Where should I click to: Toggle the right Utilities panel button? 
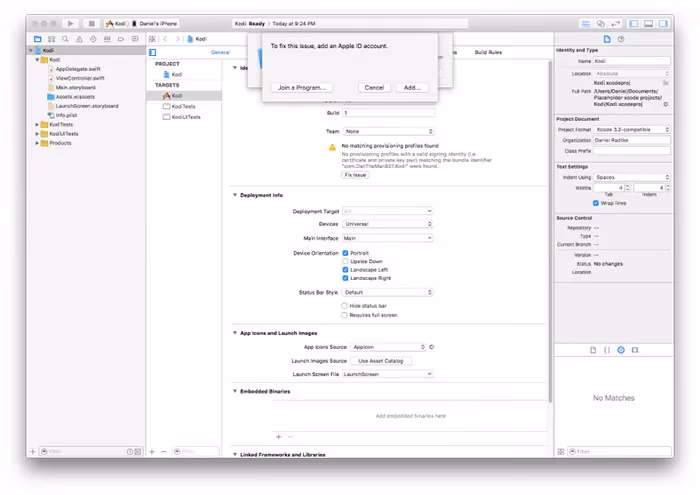[661, 23]
